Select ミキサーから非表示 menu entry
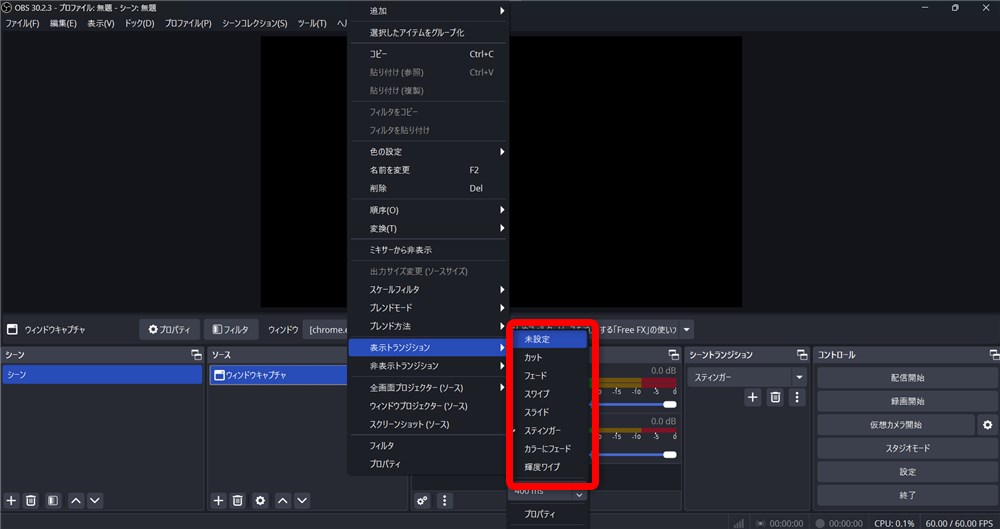Image resolution: width=1000 pixels, height=529 pixels. pyautogui.click(x=429, y=250)
